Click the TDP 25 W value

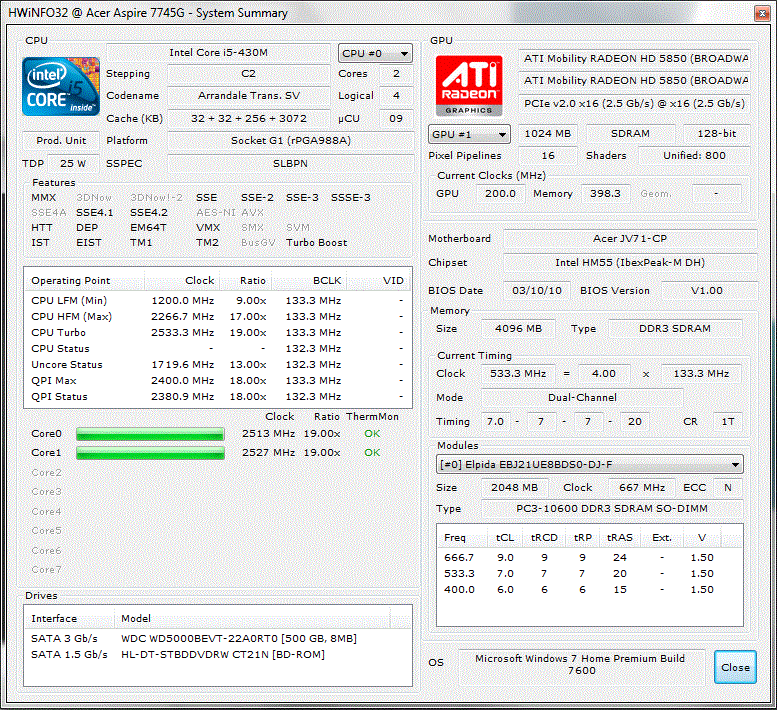tap(73, 164)
